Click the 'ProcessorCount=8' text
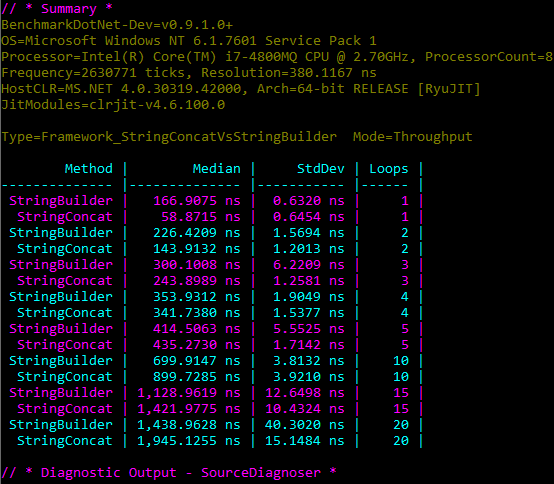 point(489,57)
